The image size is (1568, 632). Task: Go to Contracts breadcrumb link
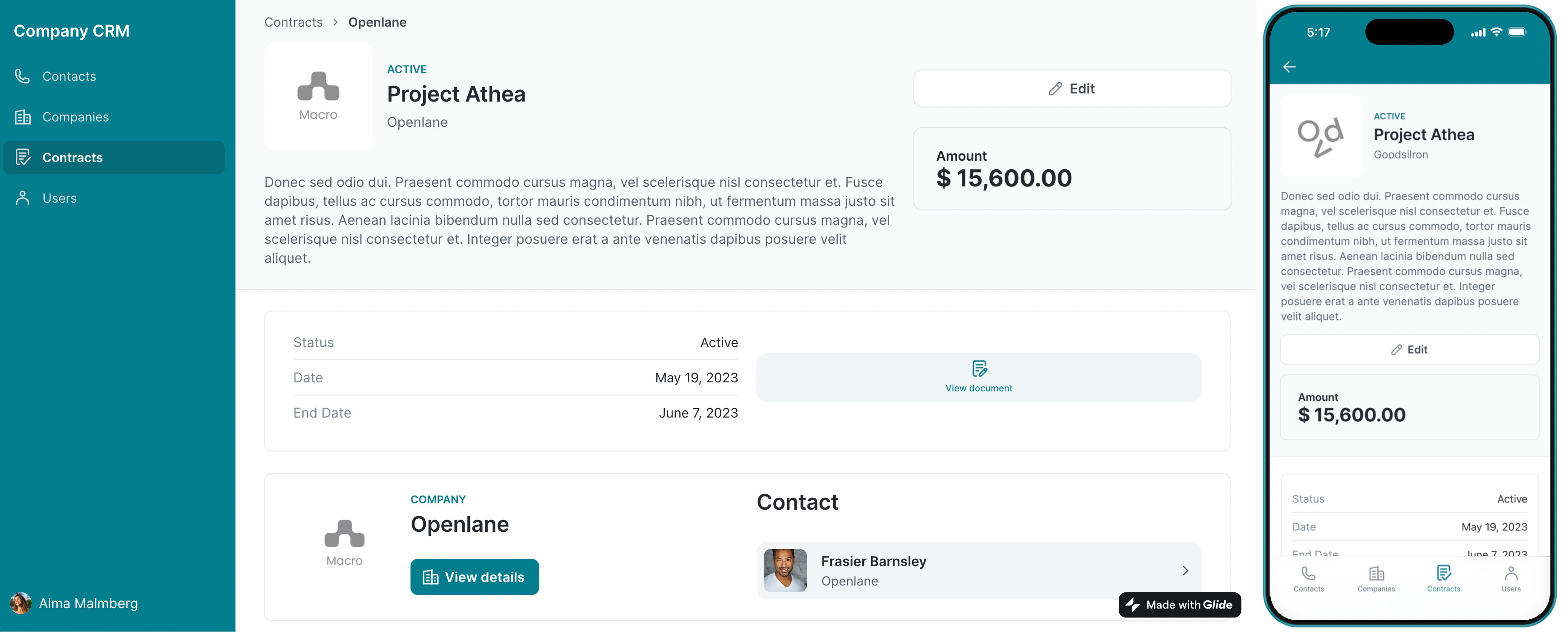point(293,23)
